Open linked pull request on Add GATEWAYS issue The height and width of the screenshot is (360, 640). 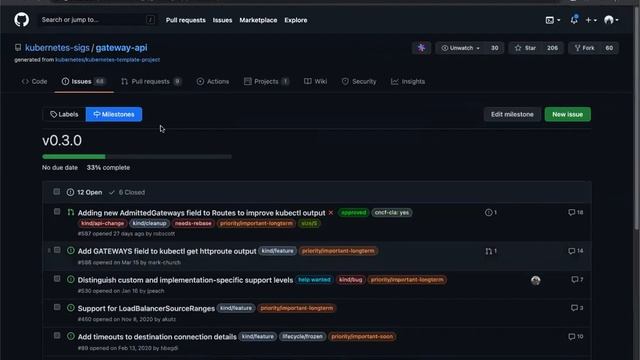(491, 251)
